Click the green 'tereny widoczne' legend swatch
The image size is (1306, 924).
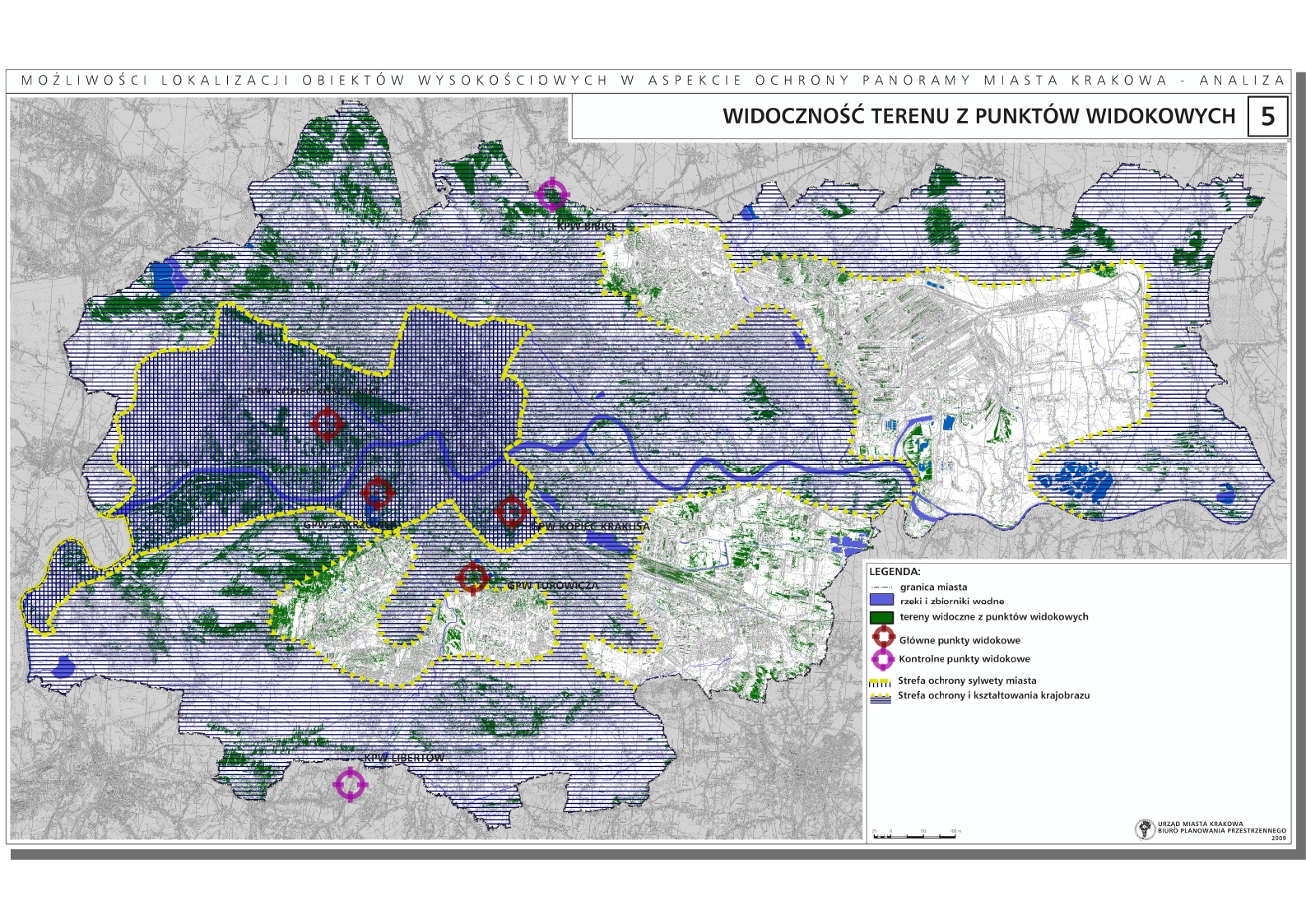(x=882, y=617)
